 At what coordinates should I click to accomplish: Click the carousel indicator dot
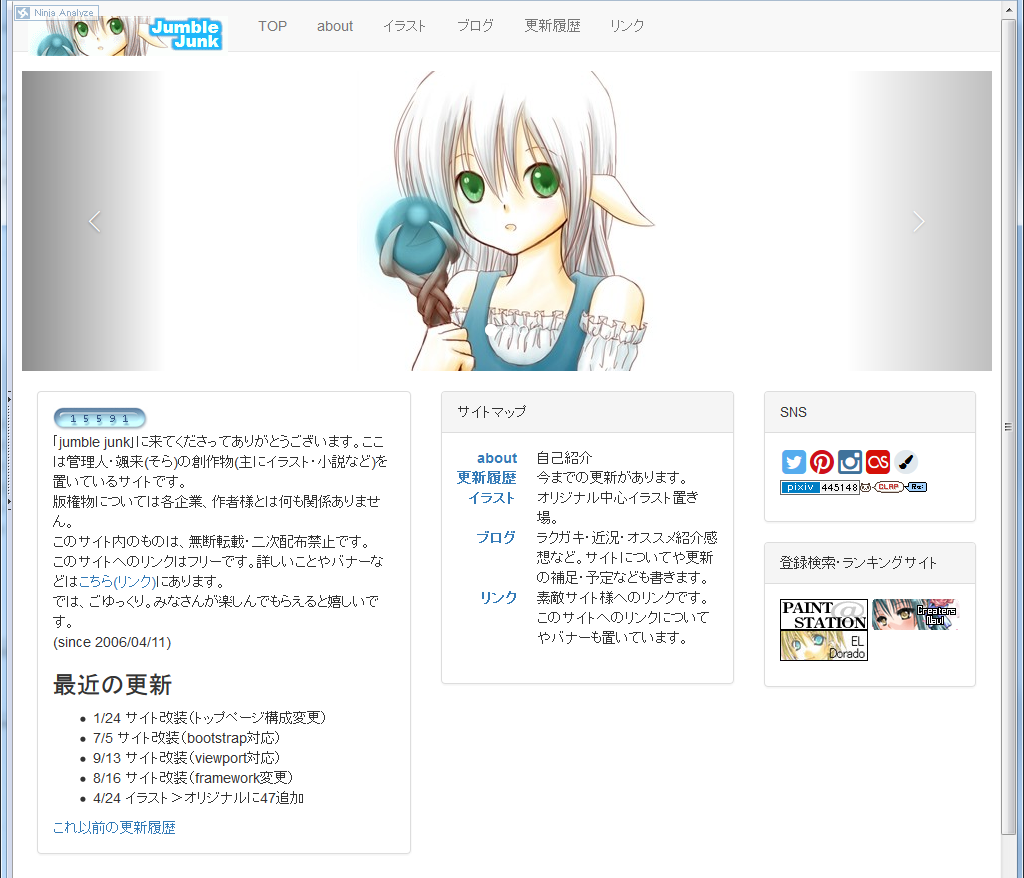click(x=490, y=331)
